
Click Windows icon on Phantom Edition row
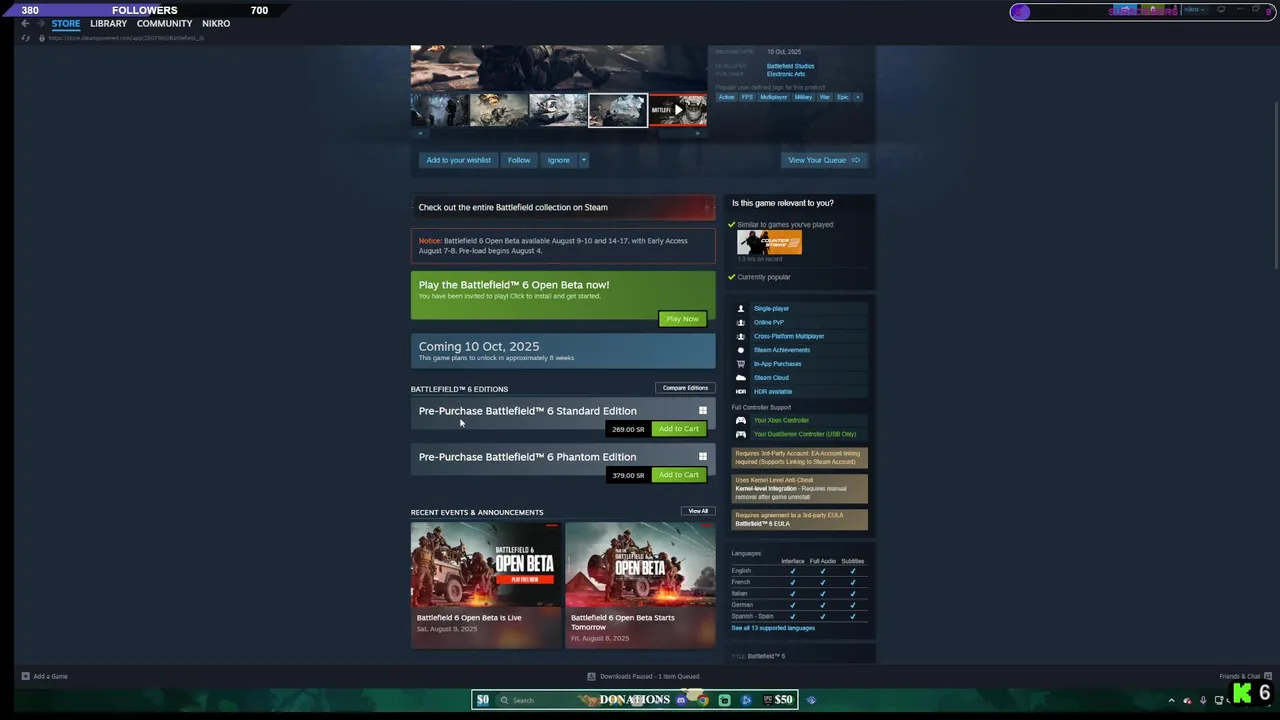(703, 457)
